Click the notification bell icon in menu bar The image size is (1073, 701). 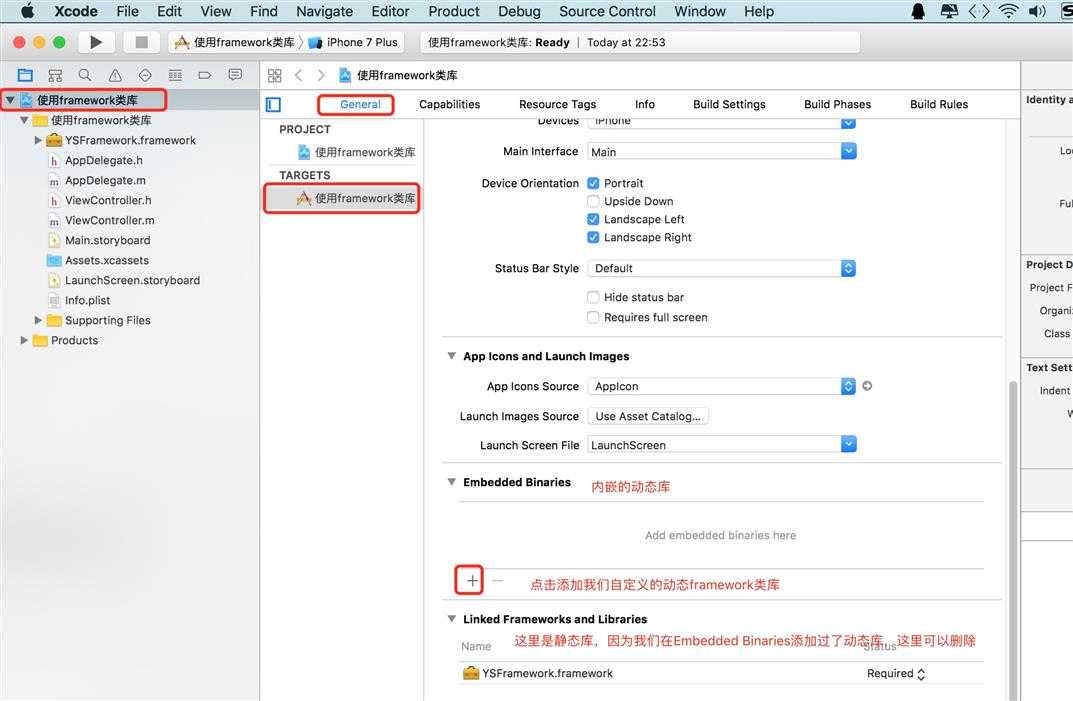(918, 11)
